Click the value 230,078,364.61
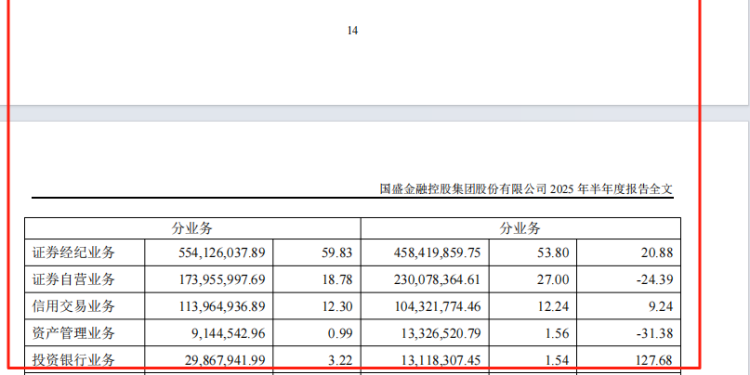This screenshot has width=750, height=375. [x=438, y=279]
